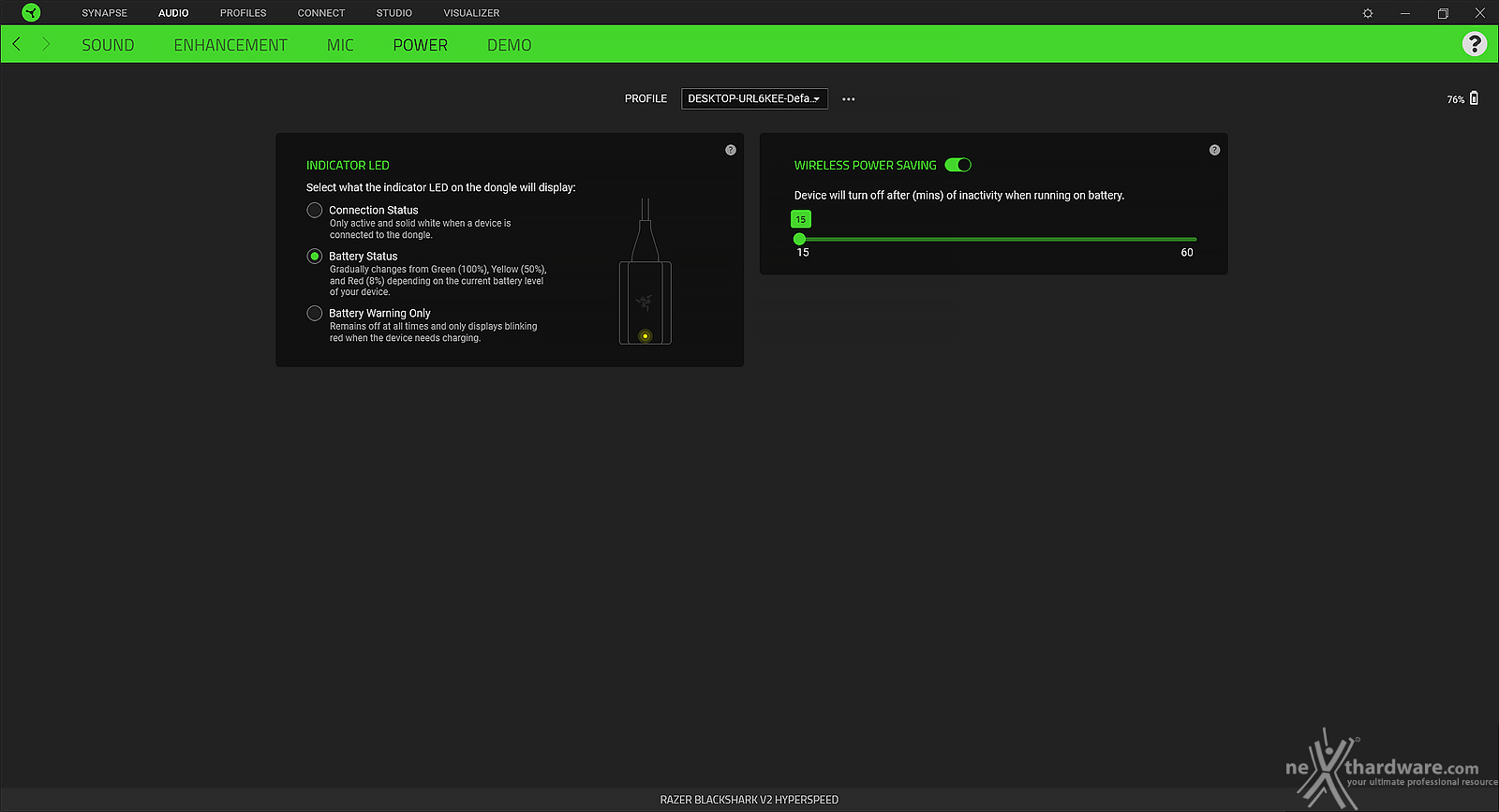Close the Synapse window
The image size is (1499, 812).
pos(1480,13)
